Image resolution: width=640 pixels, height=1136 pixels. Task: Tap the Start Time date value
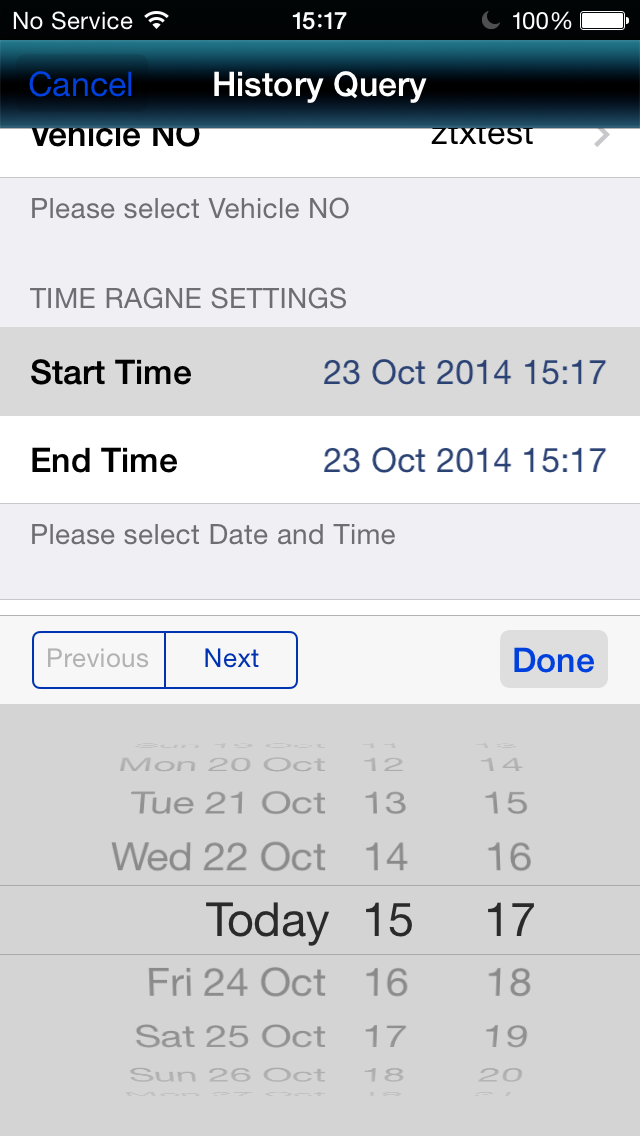[x=464, y=372]
